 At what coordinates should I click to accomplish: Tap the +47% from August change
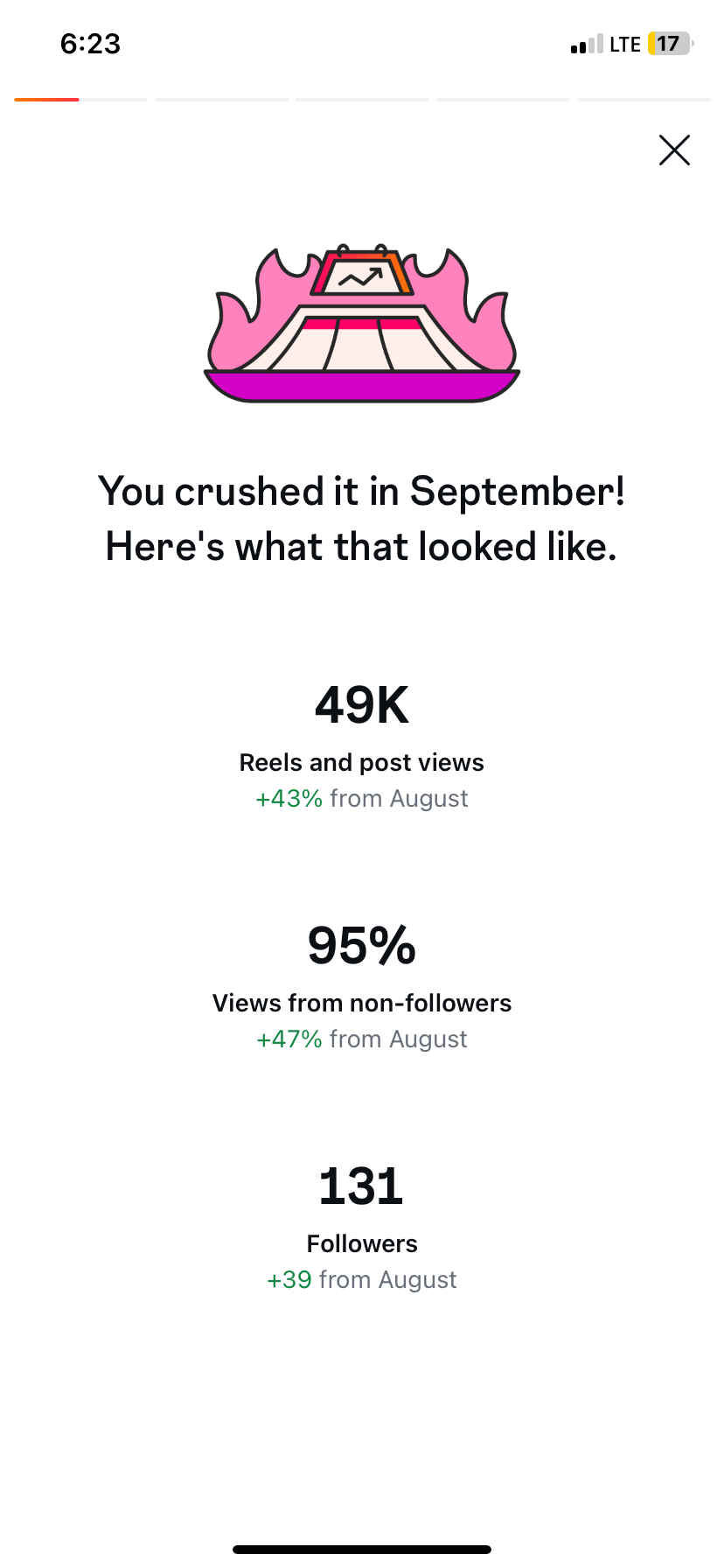[x=362, y=1039]
